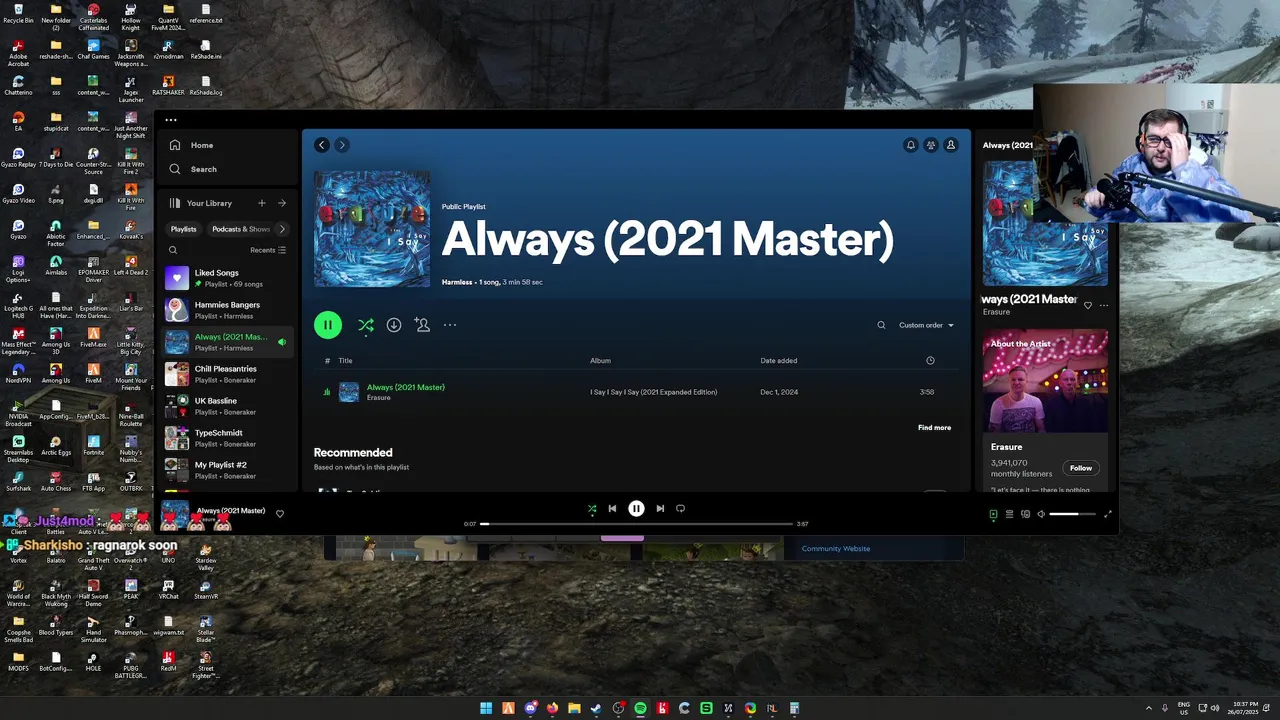The height and width of the screenshot is (720, 1280).
Task: Toggle repeat mode
Action: coord(680,509)
